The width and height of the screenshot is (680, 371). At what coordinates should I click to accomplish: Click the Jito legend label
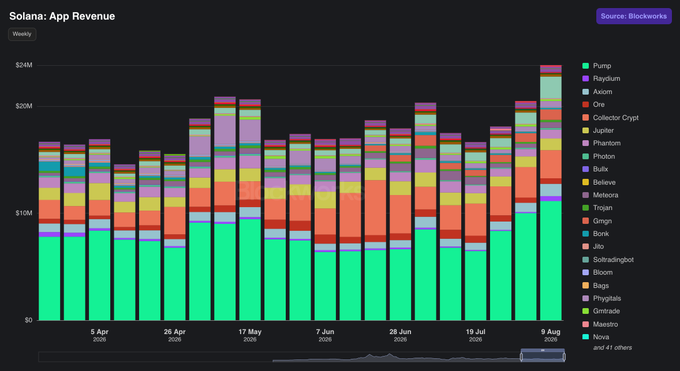click(x=598, y=246)
